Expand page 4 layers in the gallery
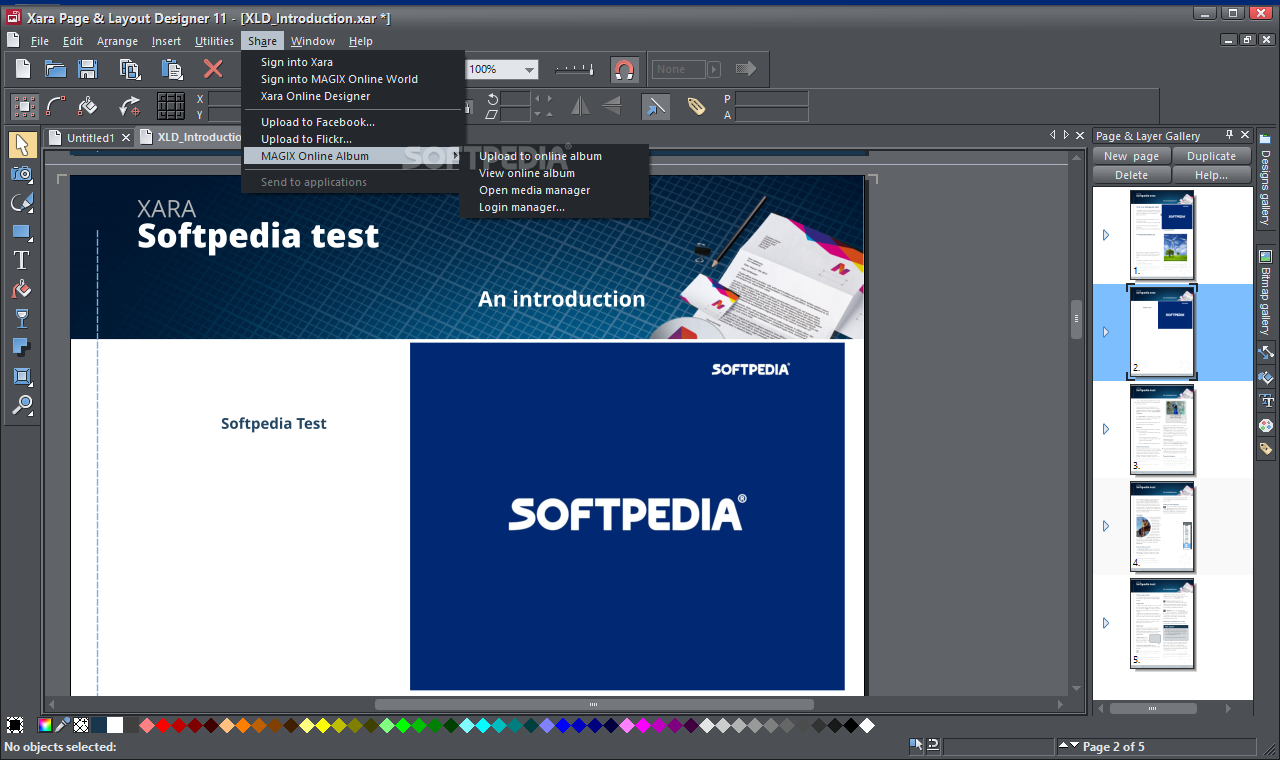Image resolution: width=1280 pixels, height=760 pixels. coord(1106,526)
